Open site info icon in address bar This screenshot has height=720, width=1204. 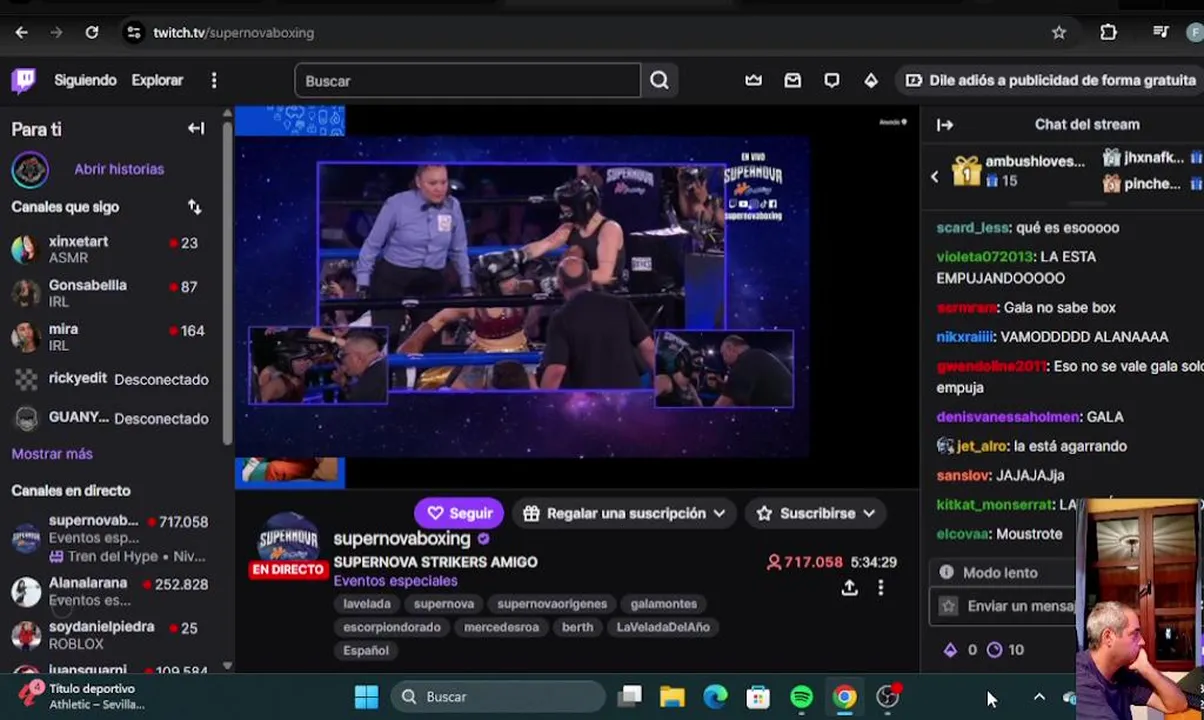click(134, 32)
